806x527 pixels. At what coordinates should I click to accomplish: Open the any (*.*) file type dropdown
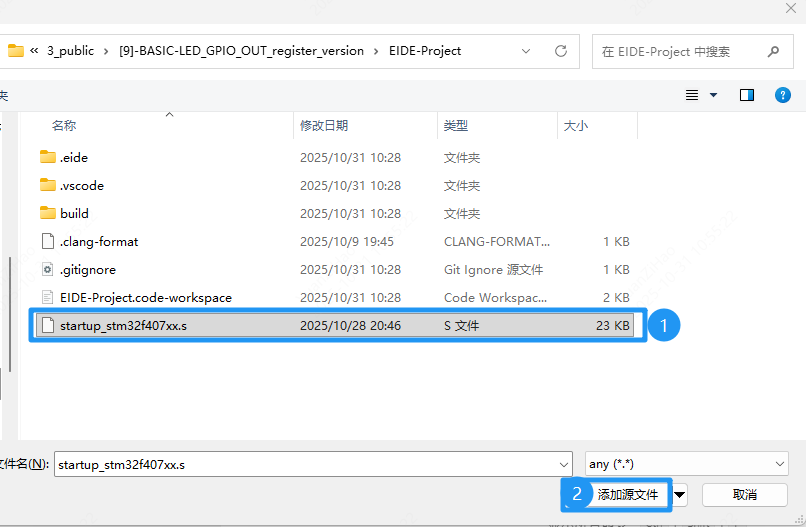(x=686, y=464)
